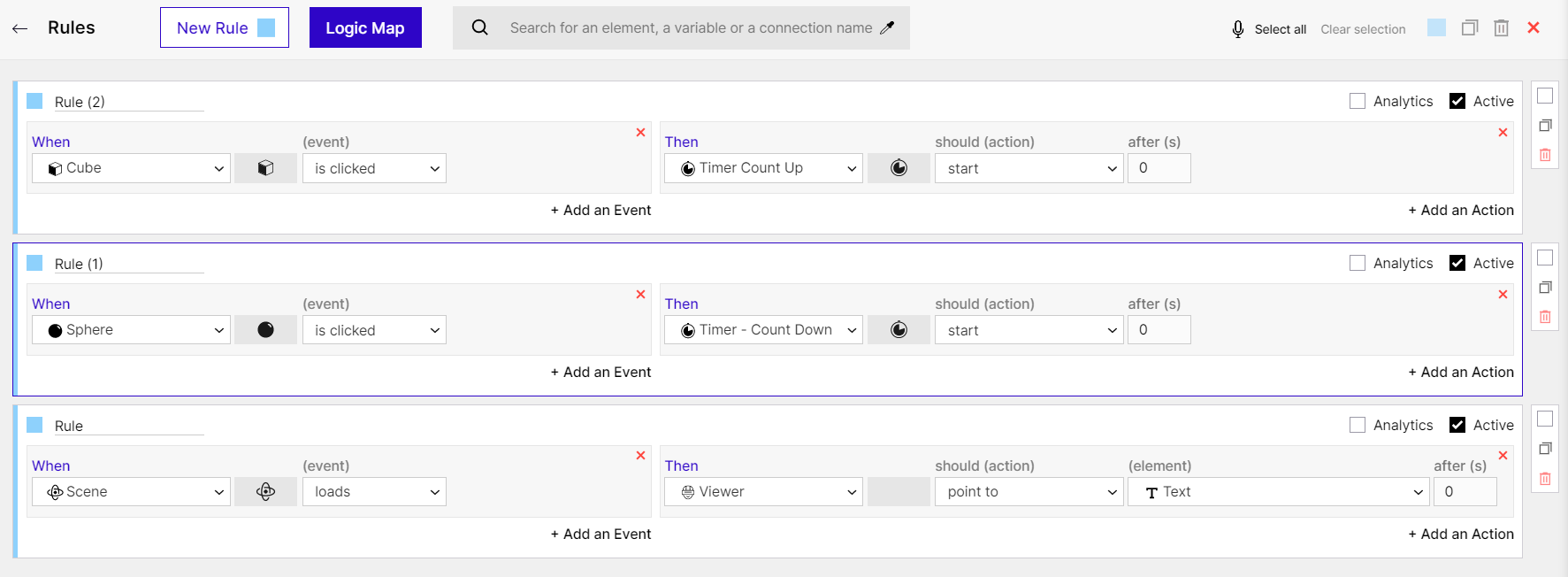
Task: Enable Analytics for Rule (2)
Action: pos(1358,101)
